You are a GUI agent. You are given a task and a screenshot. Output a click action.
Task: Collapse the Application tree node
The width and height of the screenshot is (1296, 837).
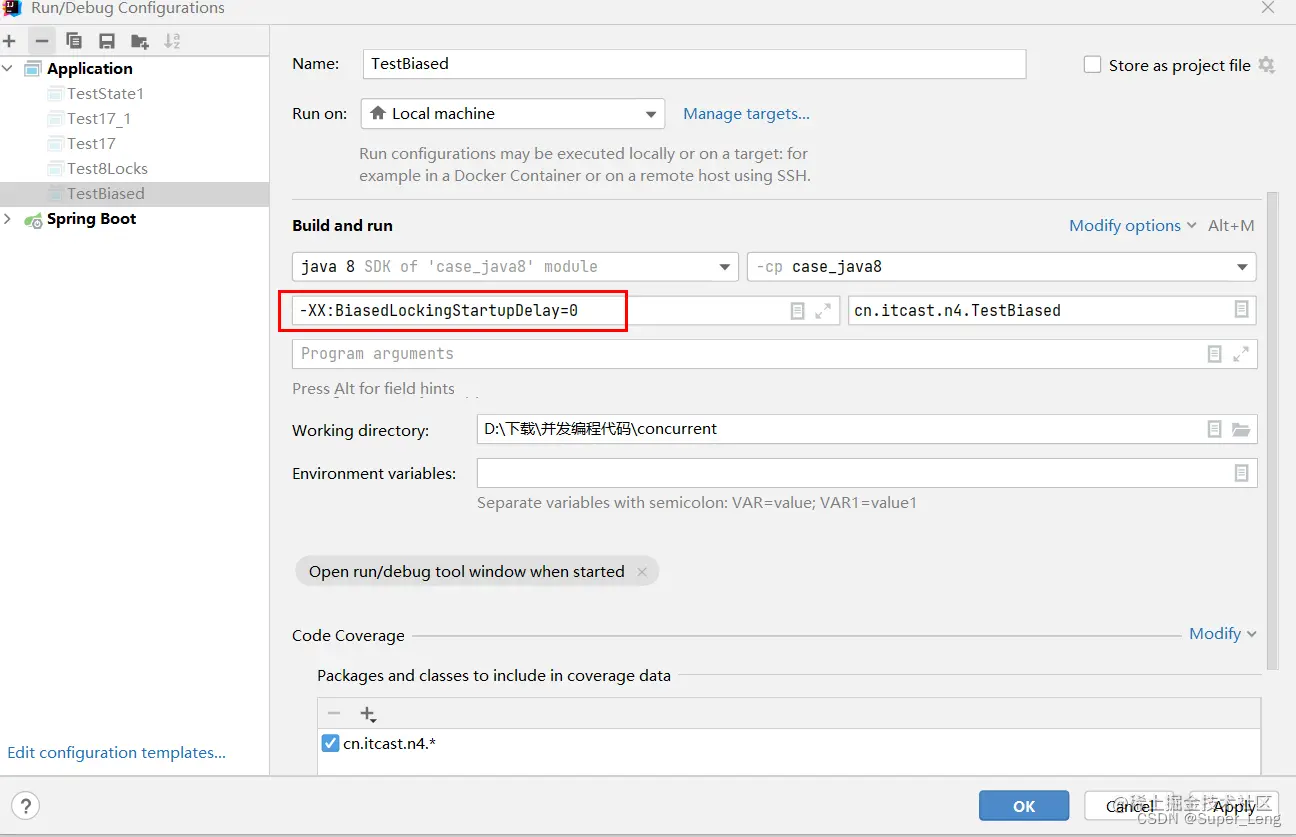point(8,68)
